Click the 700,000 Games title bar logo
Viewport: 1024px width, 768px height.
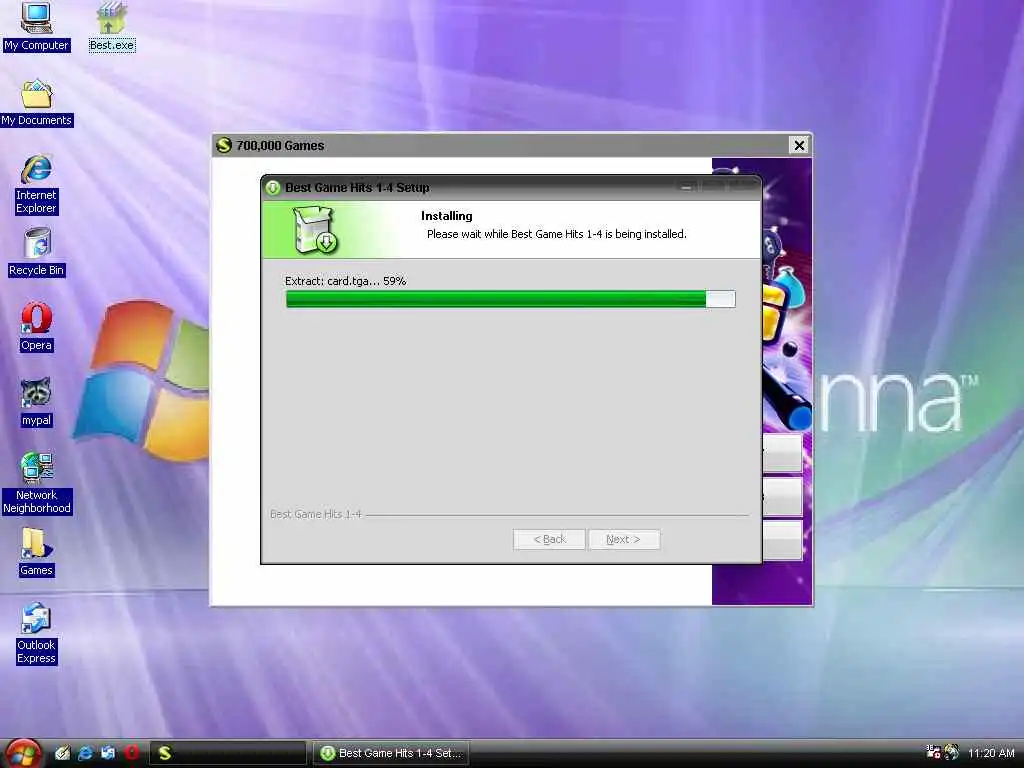point(224,145)
